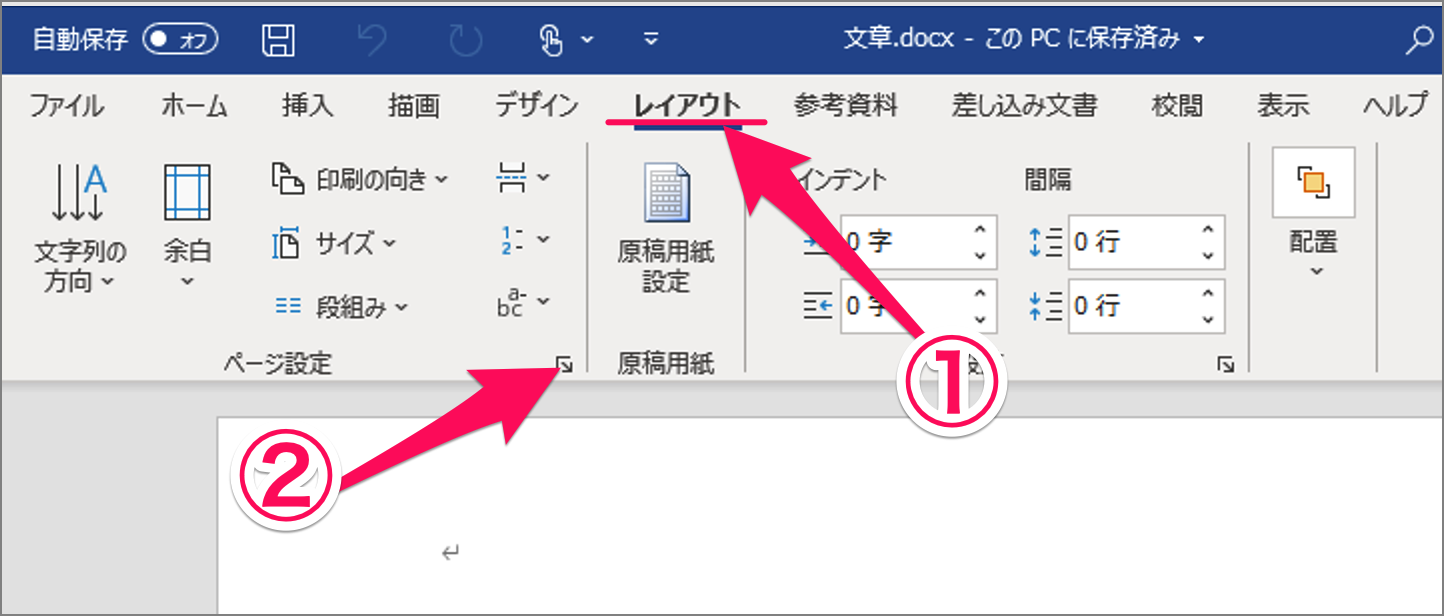Increase the spacing before value
This screenshot has width=1444, height=616.
point(1208,232)
